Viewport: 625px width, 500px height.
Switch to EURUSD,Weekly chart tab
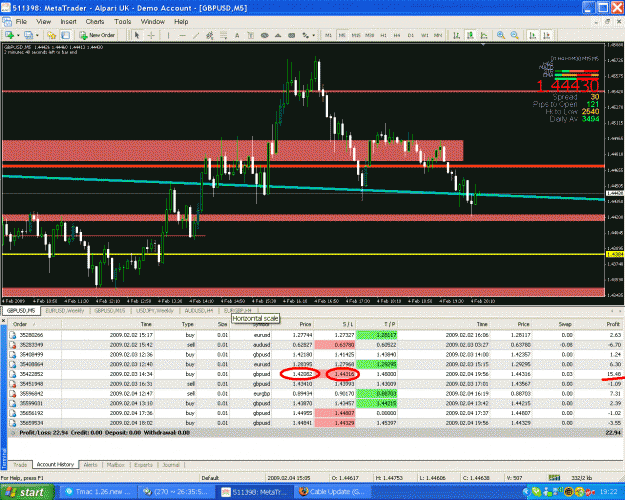pos(65,311)
